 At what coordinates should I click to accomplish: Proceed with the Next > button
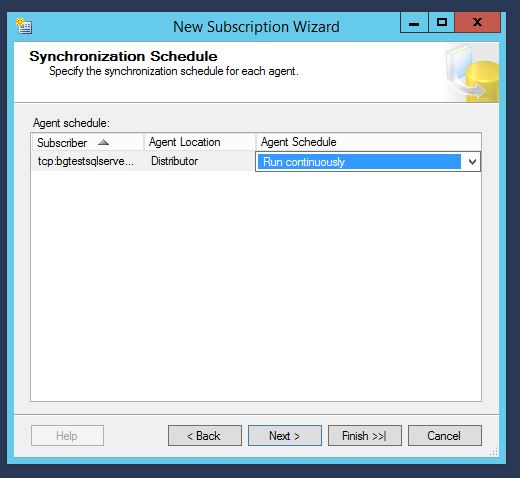(x=285, y=435)
